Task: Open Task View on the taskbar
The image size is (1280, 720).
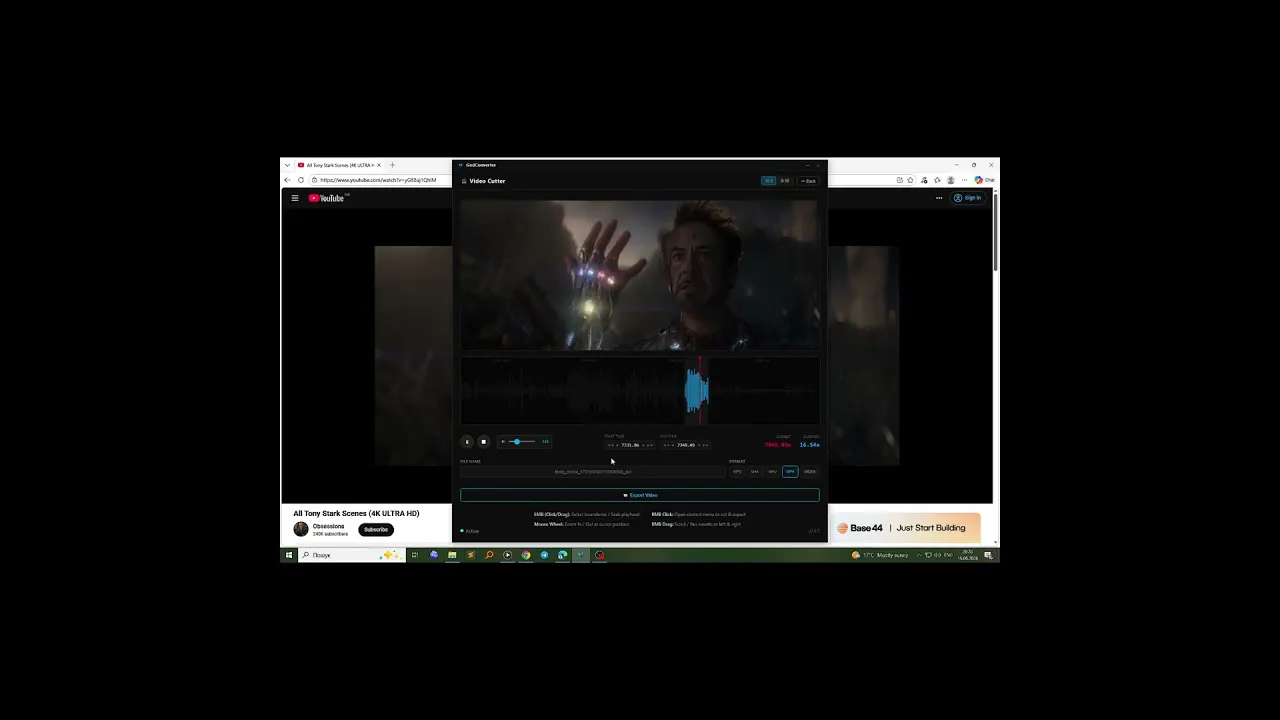Action: pyautogui.click(x=414, y=555)
